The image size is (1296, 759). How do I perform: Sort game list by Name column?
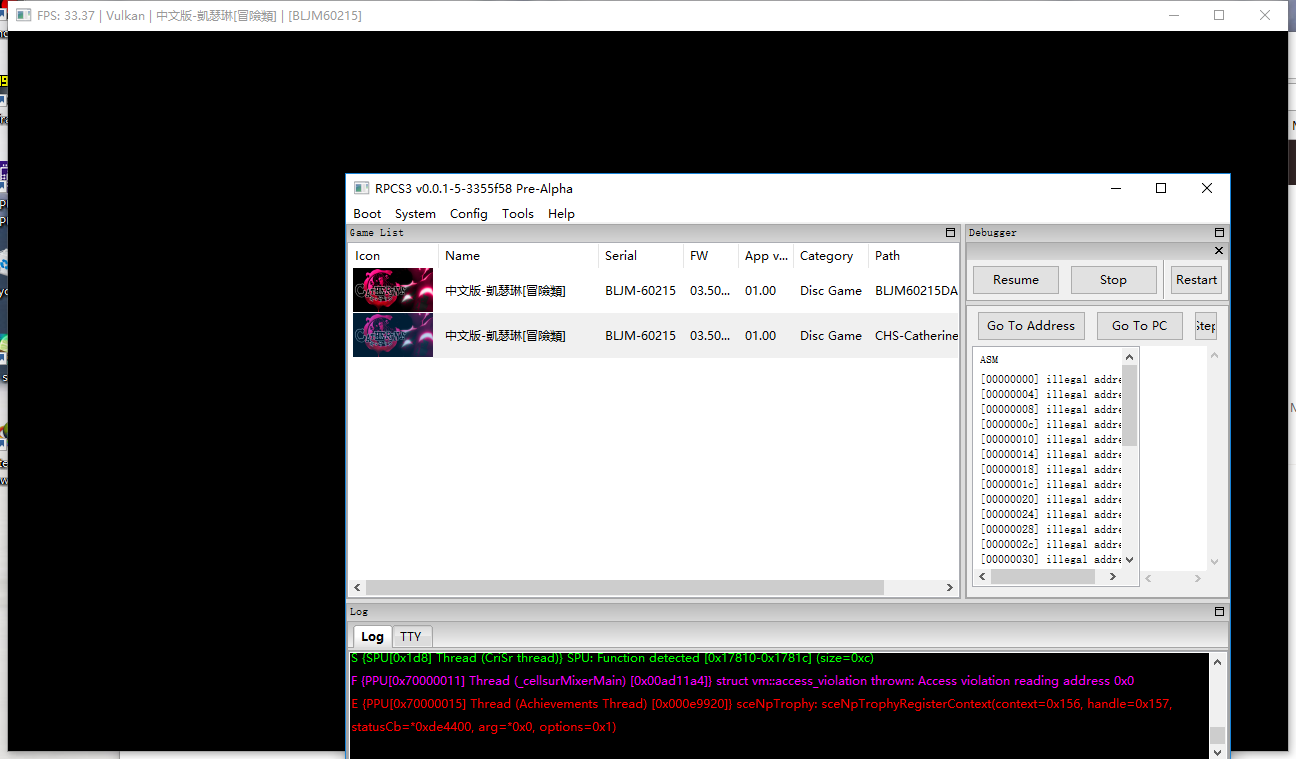(x=518, y=256)
